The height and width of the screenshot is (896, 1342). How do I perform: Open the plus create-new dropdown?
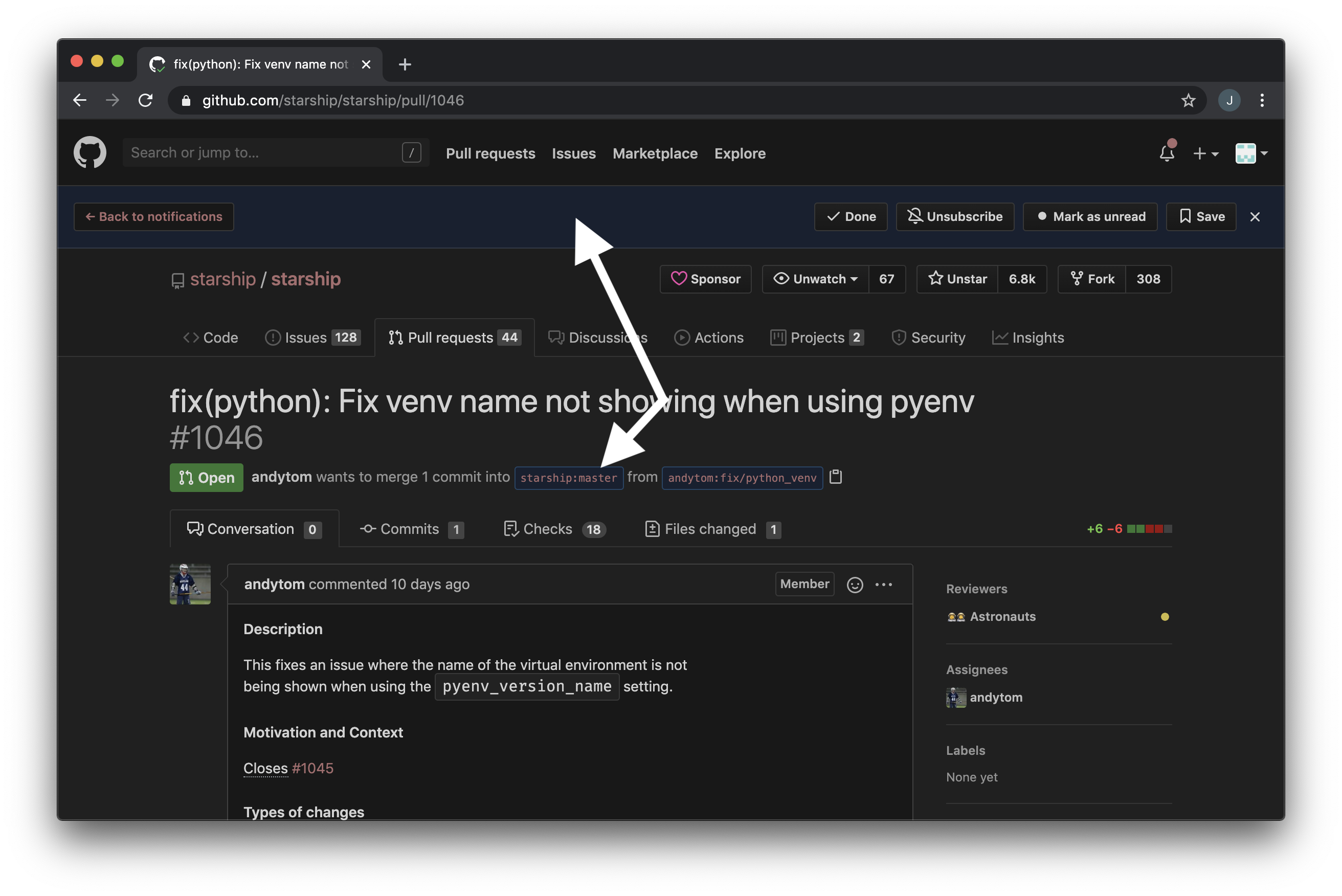pos(1205,153)
